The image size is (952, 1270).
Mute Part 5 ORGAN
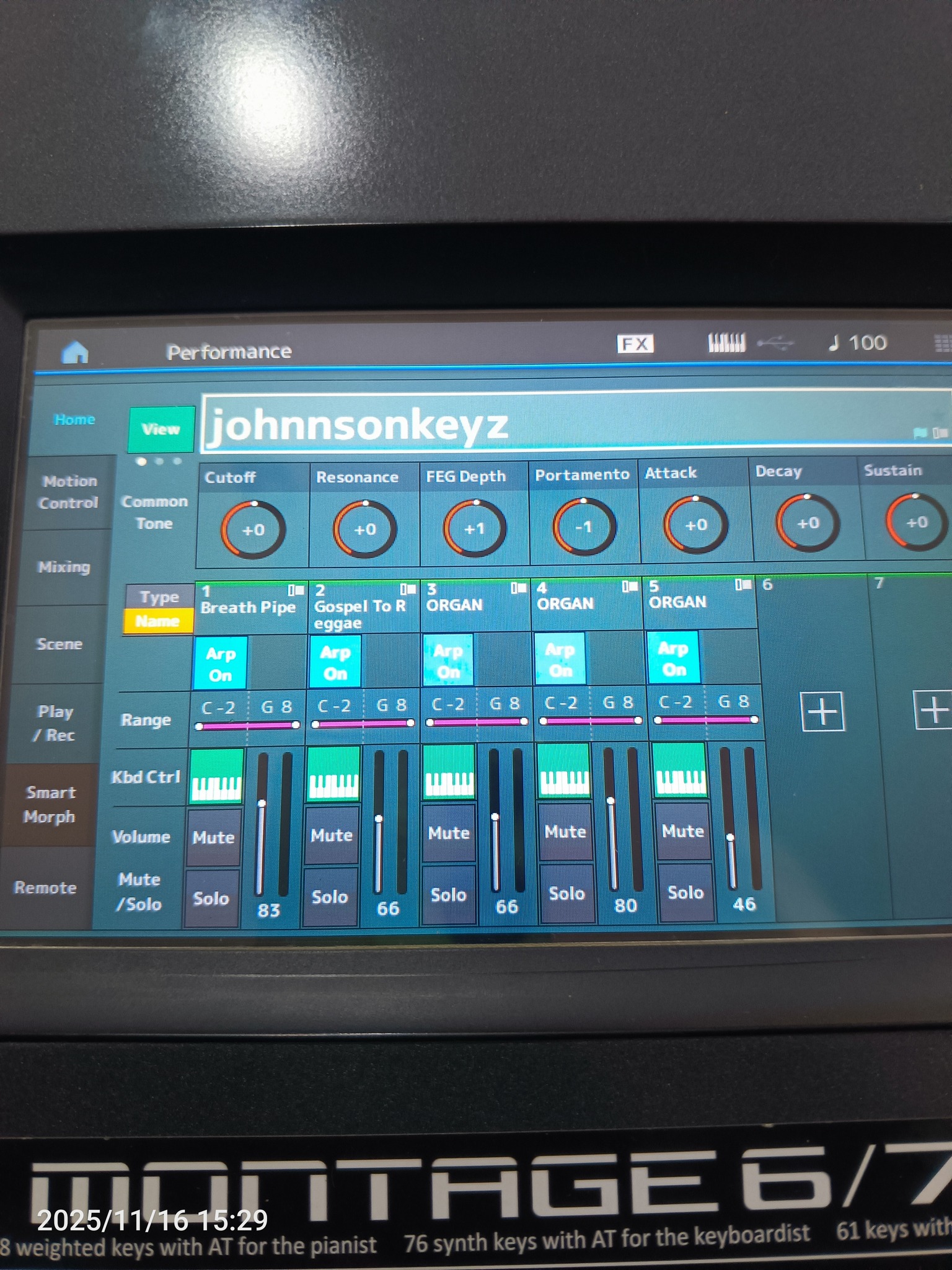(x=683, y=831)
